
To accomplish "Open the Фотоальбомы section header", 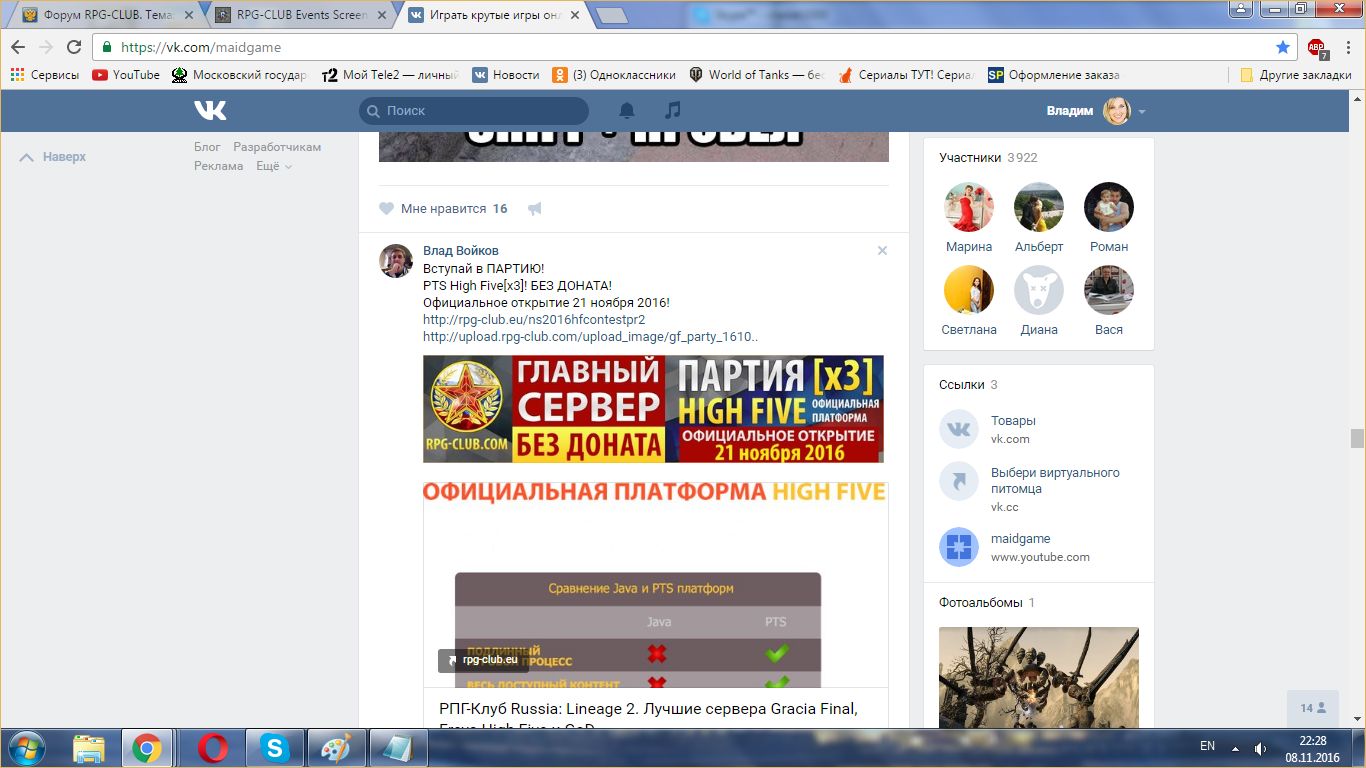I will [x=981, y=602].
